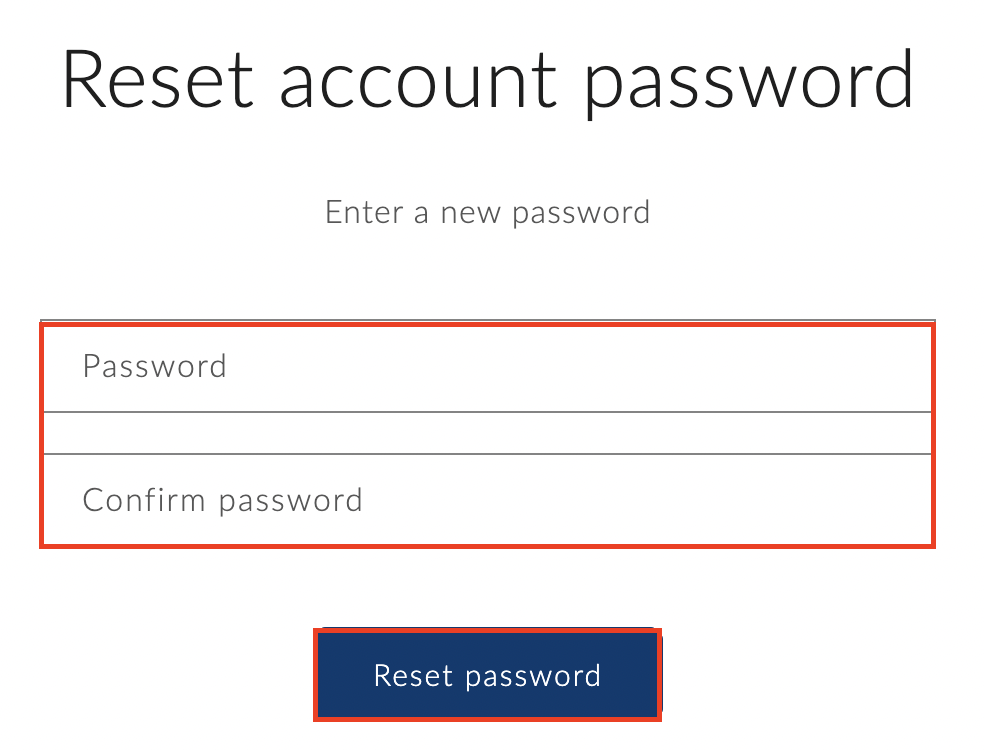Screen dimensions: 984x750
Task: Click the word 'Reset' in the page heading
Action: pos(160,80)
